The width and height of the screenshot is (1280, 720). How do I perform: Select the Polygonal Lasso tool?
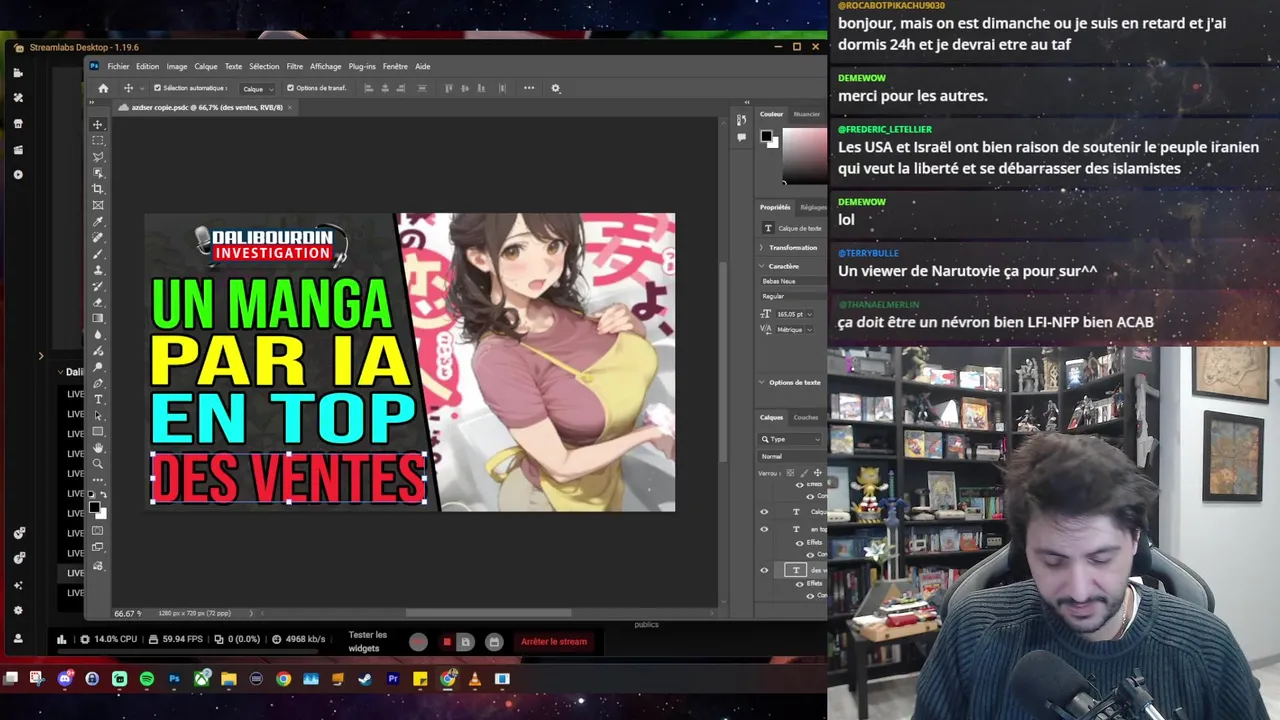tap(98, 157)
